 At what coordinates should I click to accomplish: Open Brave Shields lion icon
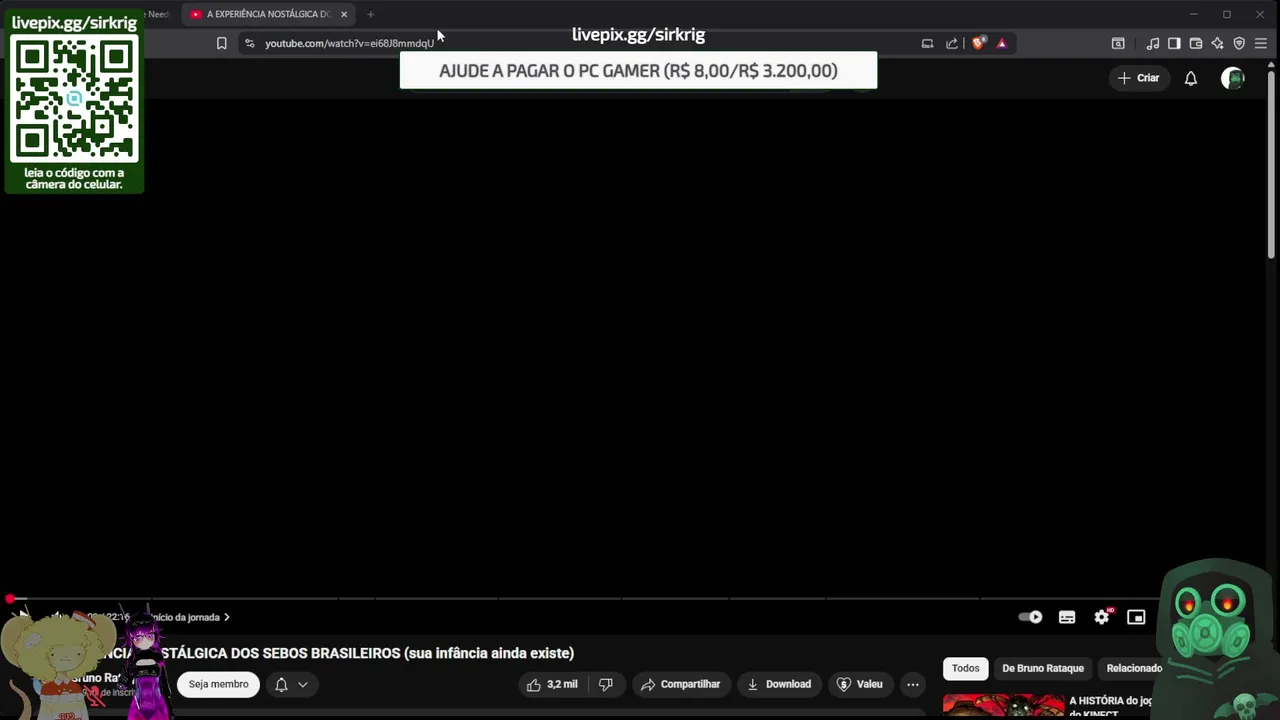click(x=979, y=43)
